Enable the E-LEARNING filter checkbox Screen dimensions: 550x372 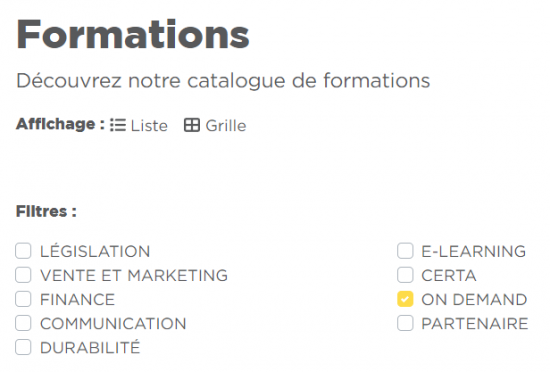405,251
